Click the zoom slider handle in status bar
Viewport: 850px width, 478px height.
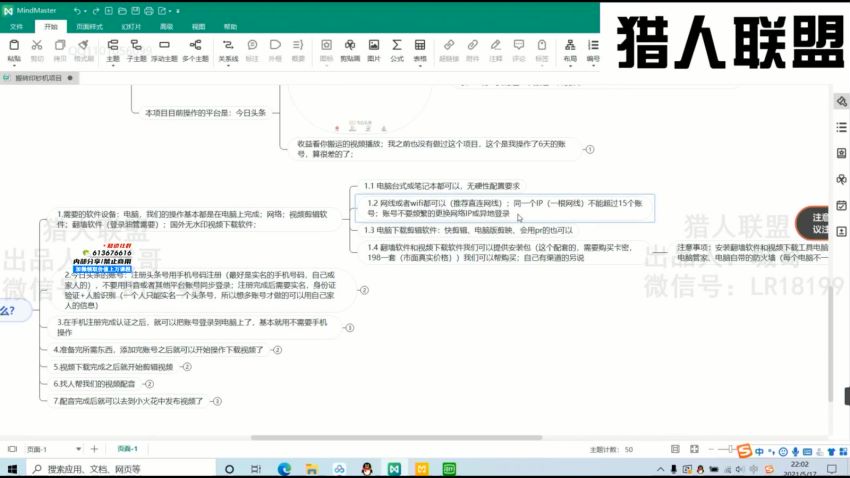pos(731,449)
